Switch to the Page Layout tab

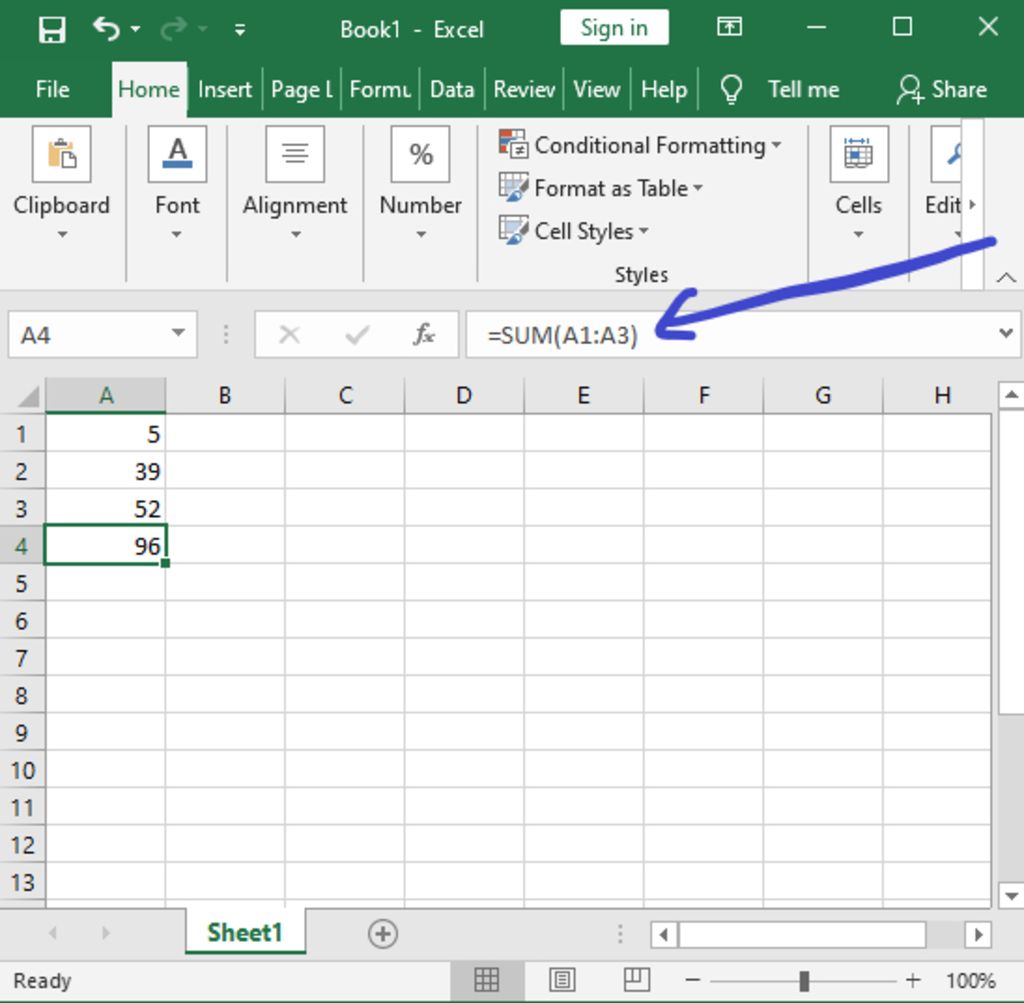(x=302, y=89)
